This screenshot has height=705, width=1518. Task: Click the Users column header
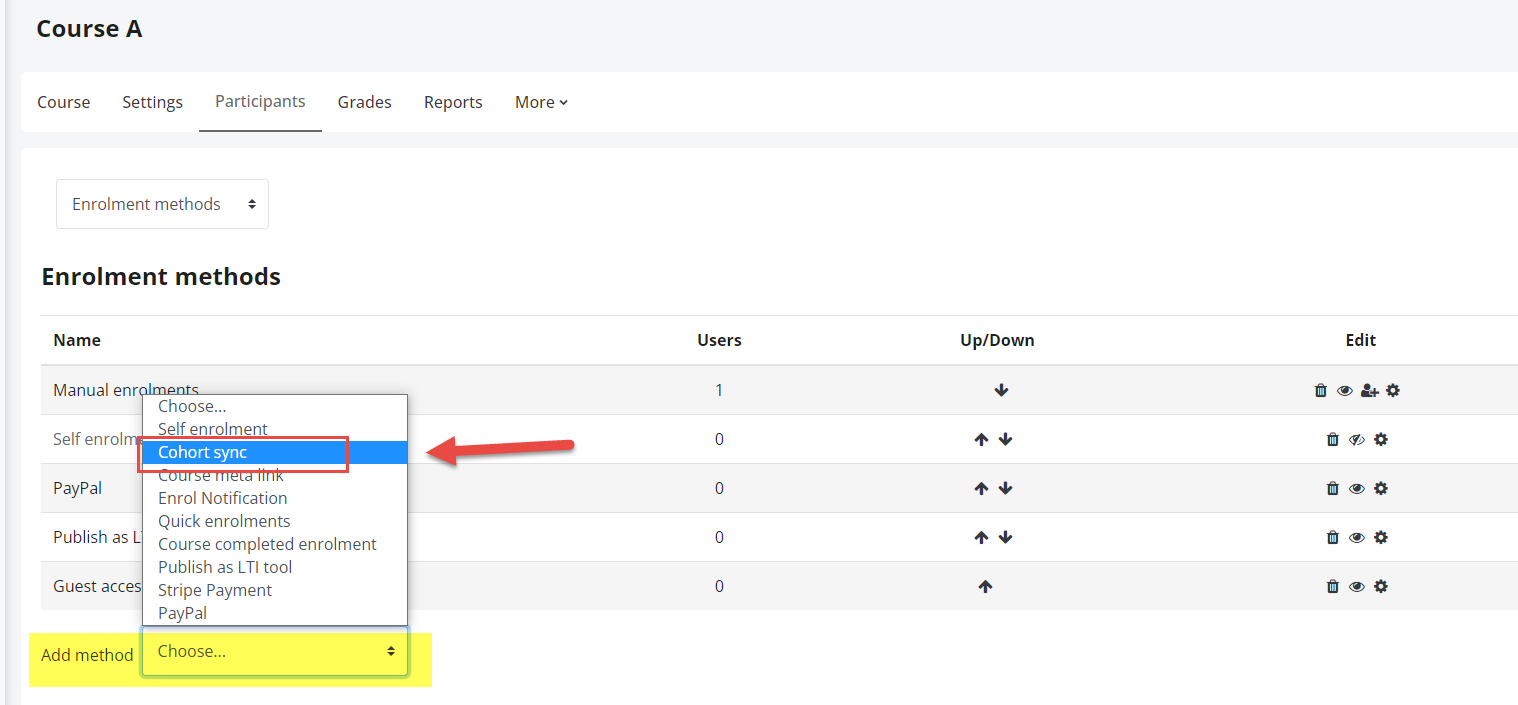tap(719, 340)
